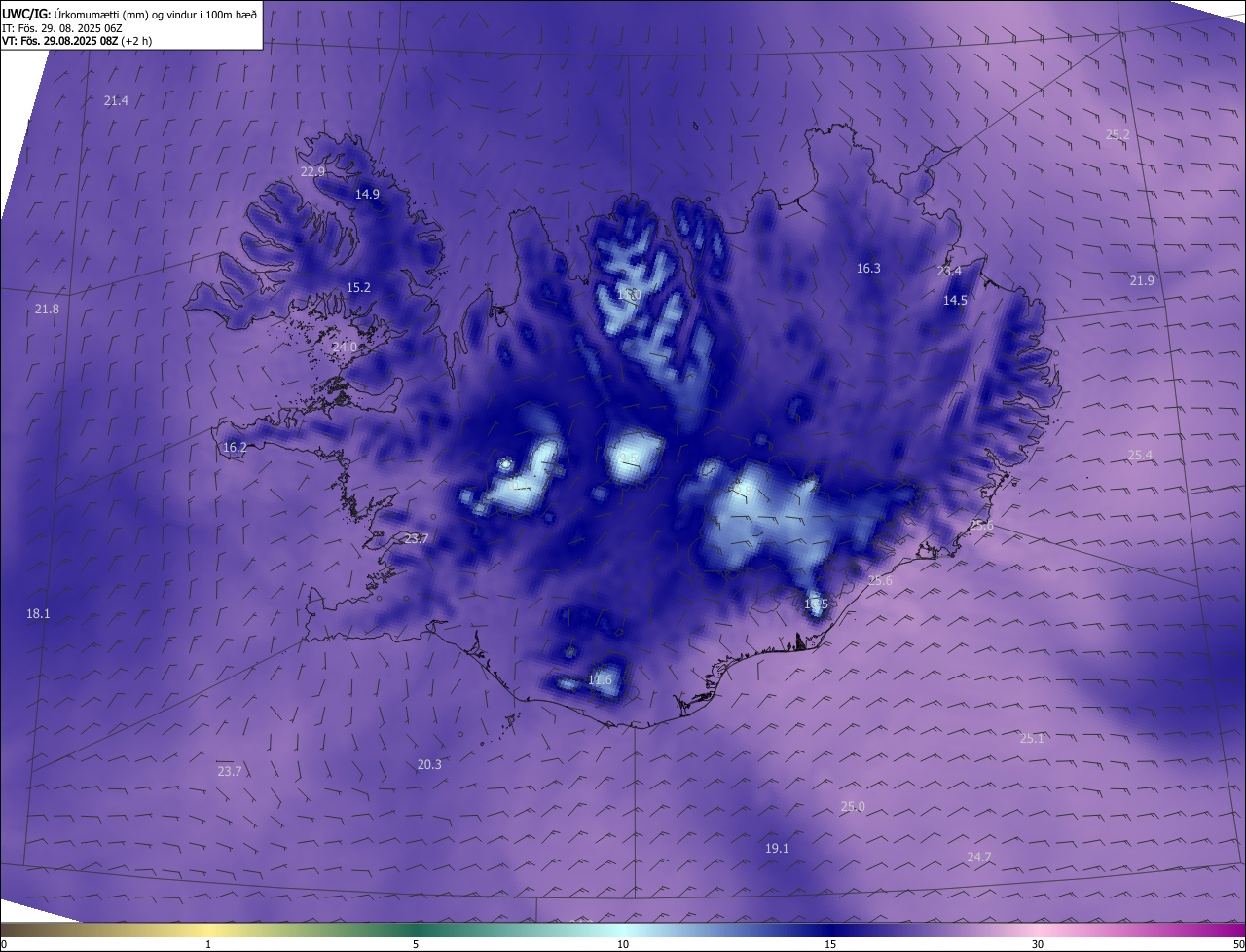Click the 21.9 value label

click(x=1142, y=280)
